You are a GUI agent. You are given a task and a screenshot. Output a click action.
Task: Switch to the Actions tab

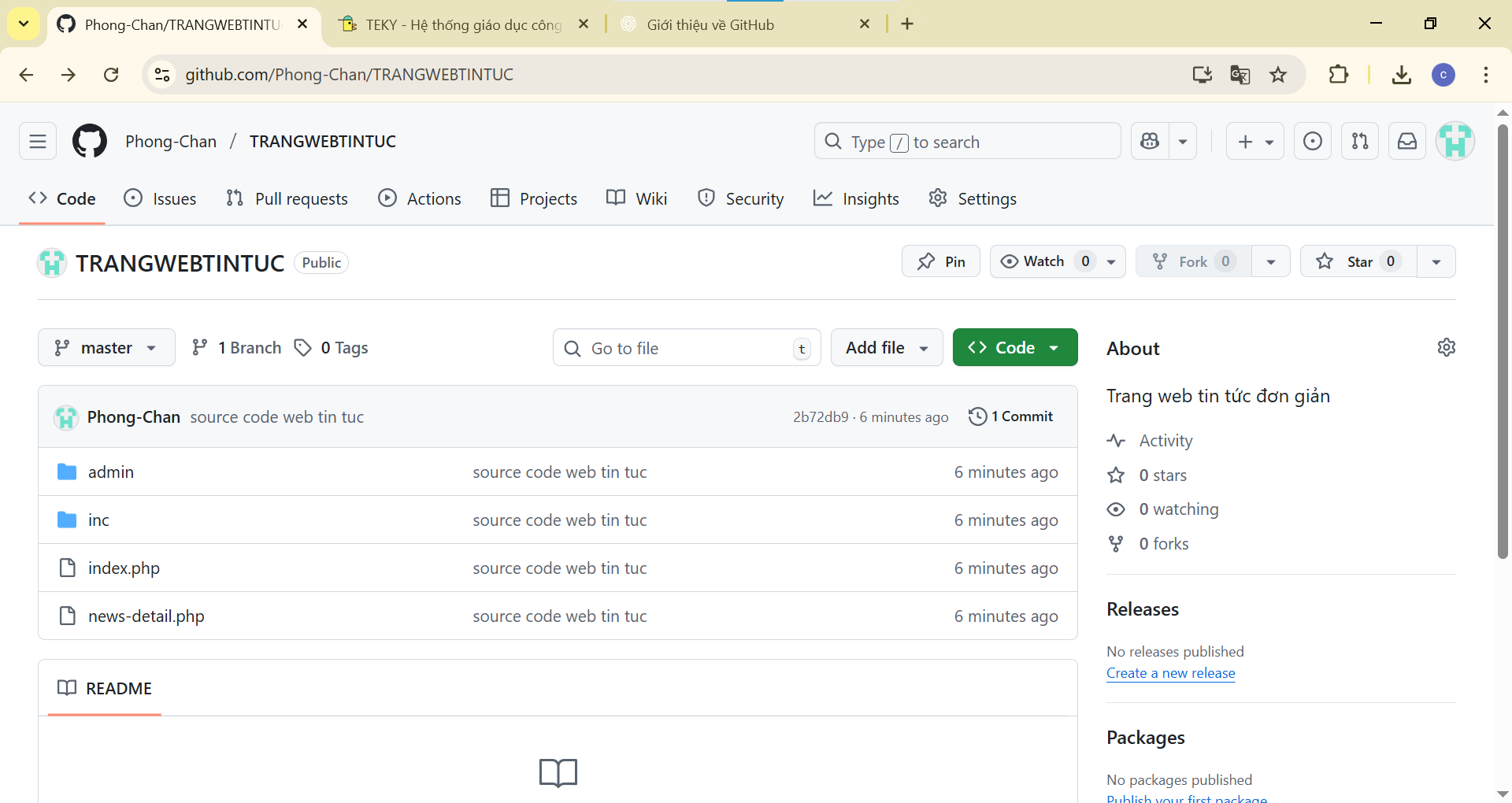[x=420, y=198]
